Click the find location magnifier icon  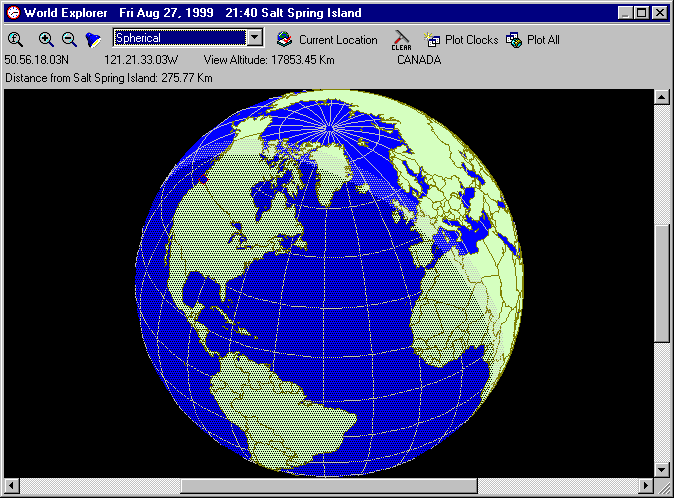coord(15,40)
